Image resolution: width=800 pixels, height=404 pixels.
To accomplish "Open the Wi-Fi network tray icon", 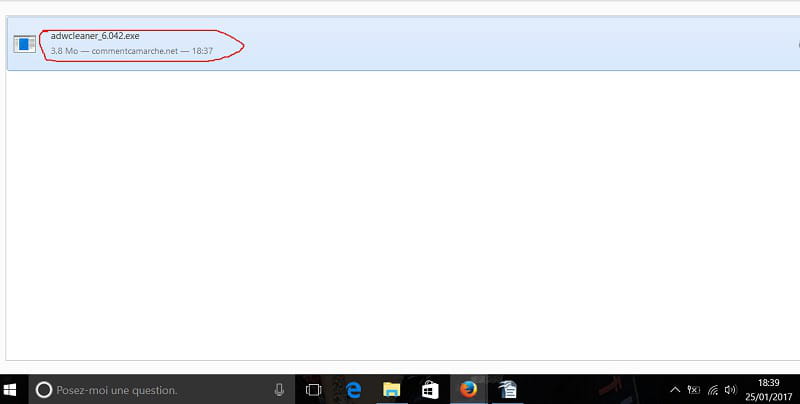I will pyautogui.click(x=713, y=390).
